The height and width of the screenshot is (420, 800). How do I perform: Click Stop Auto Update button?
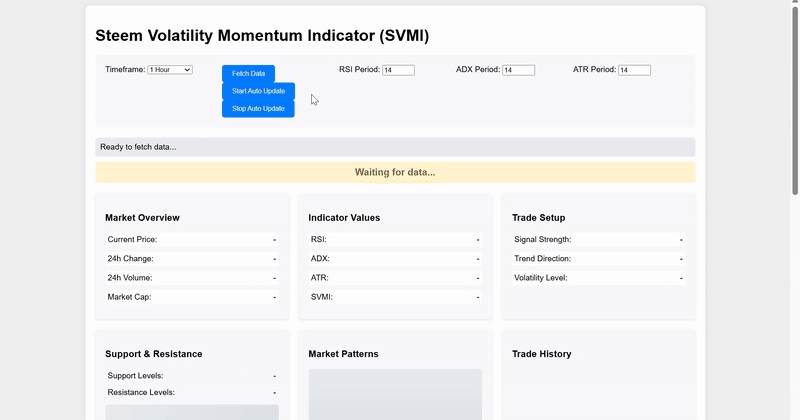258,108
